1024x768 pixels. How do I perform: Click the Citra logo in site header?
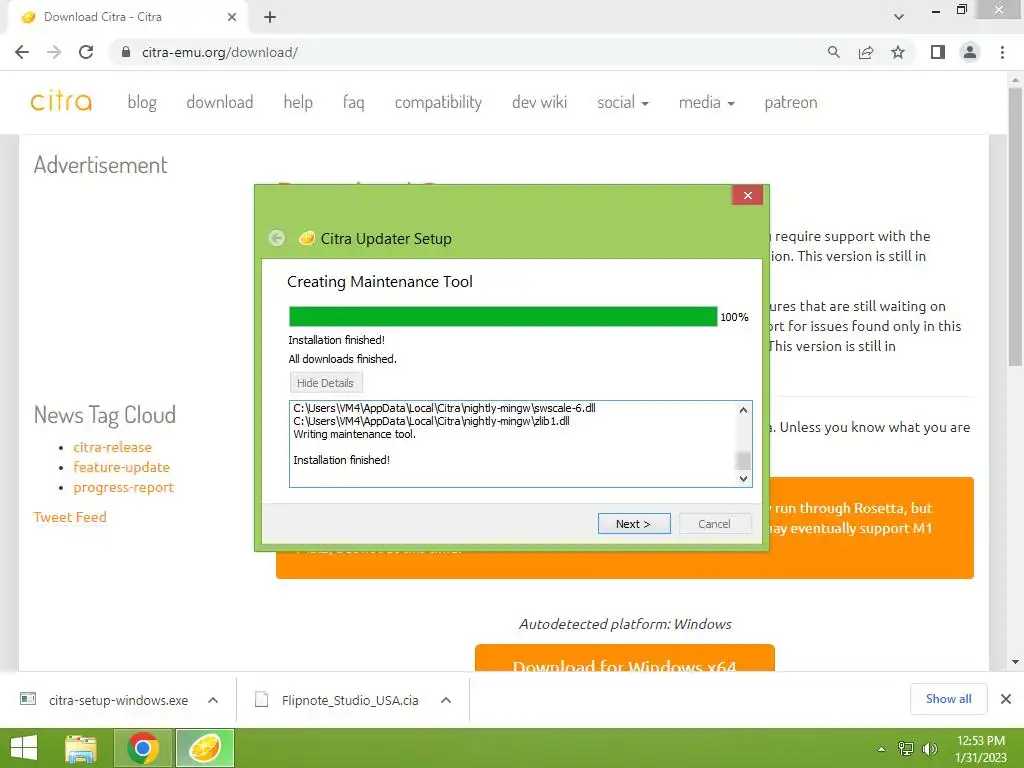(x=61, y=102)
